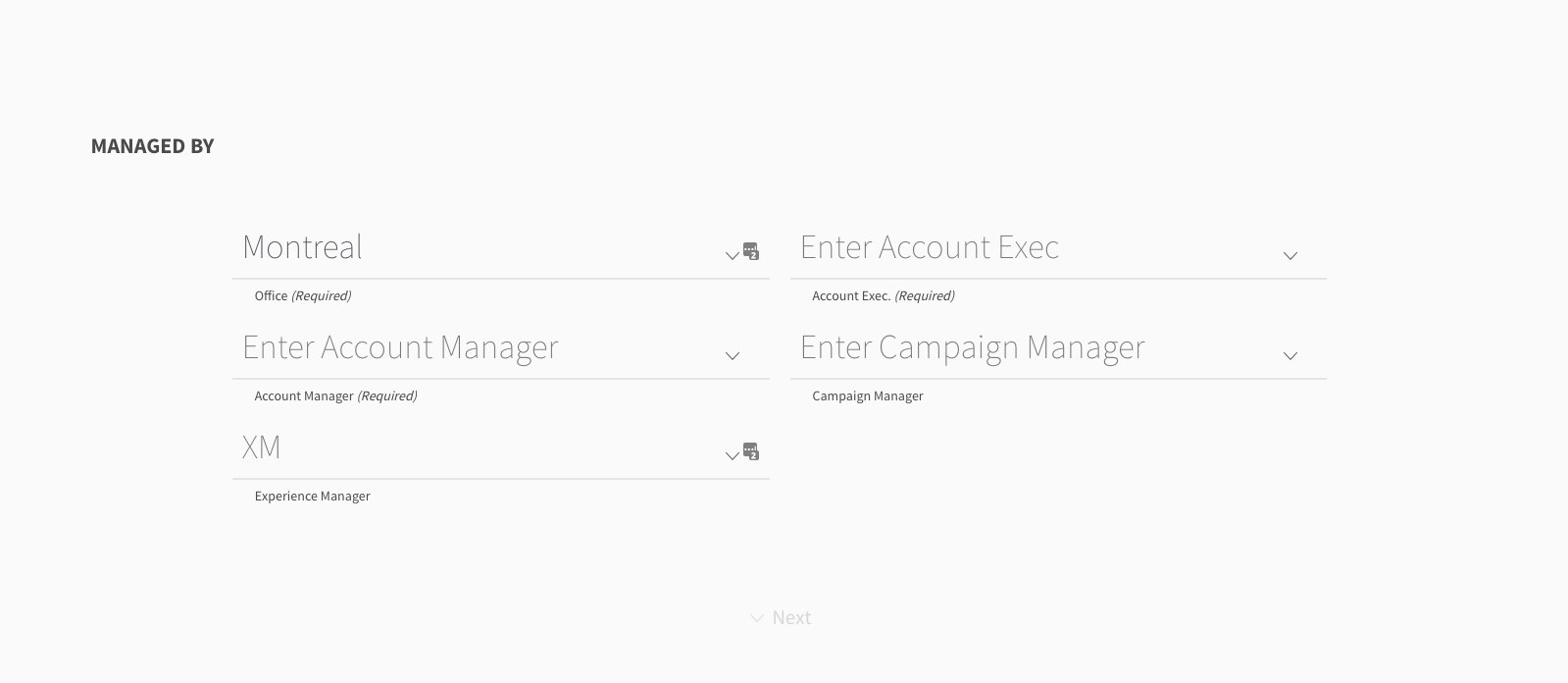Open the Campaign Manager dropdown
Screen dimensions: 1568x683
click(1290, 355)
